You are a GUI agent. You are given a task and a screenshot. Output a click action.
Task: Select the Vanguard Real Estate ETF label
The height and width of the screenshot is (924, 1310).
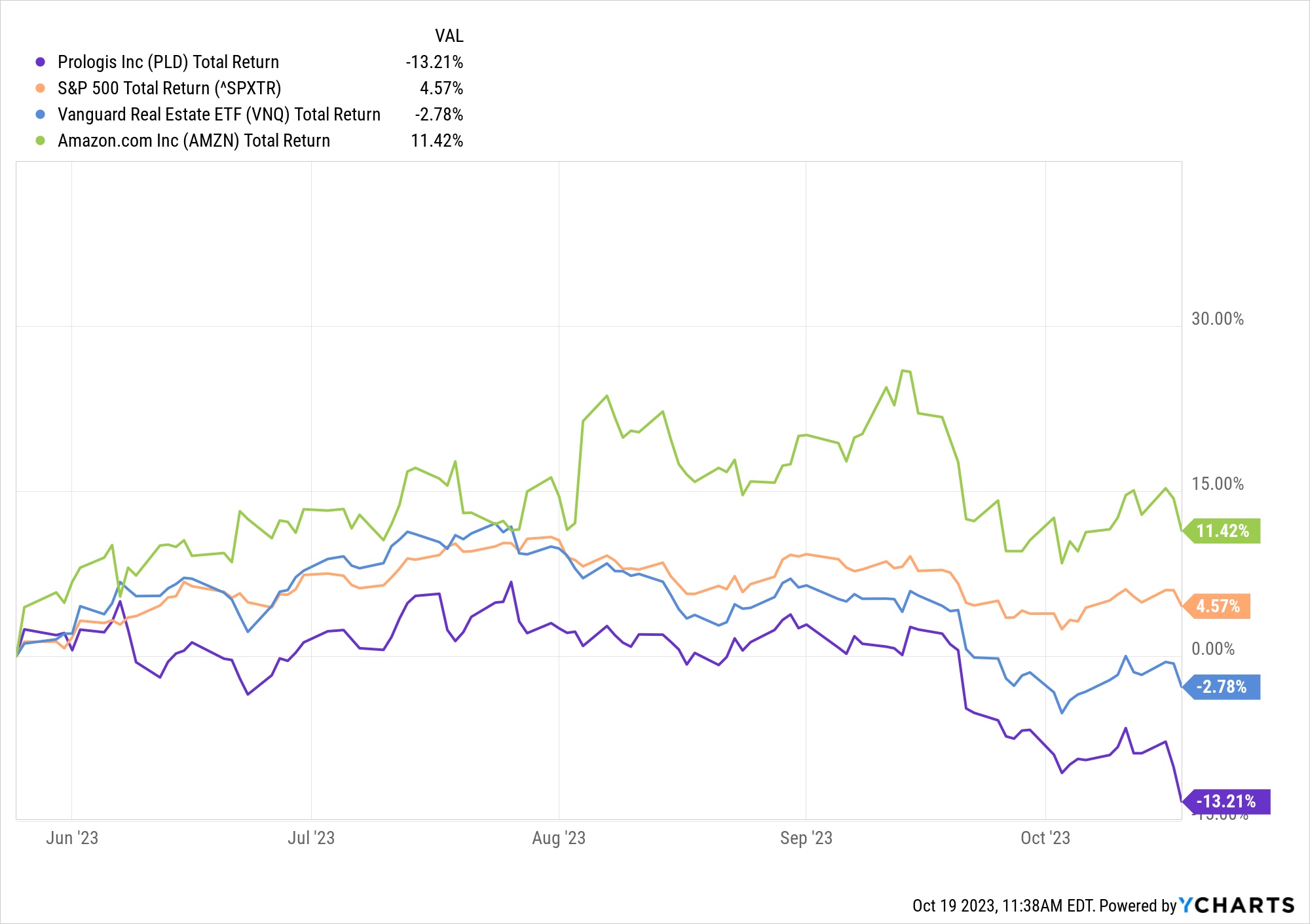(219, 115)
